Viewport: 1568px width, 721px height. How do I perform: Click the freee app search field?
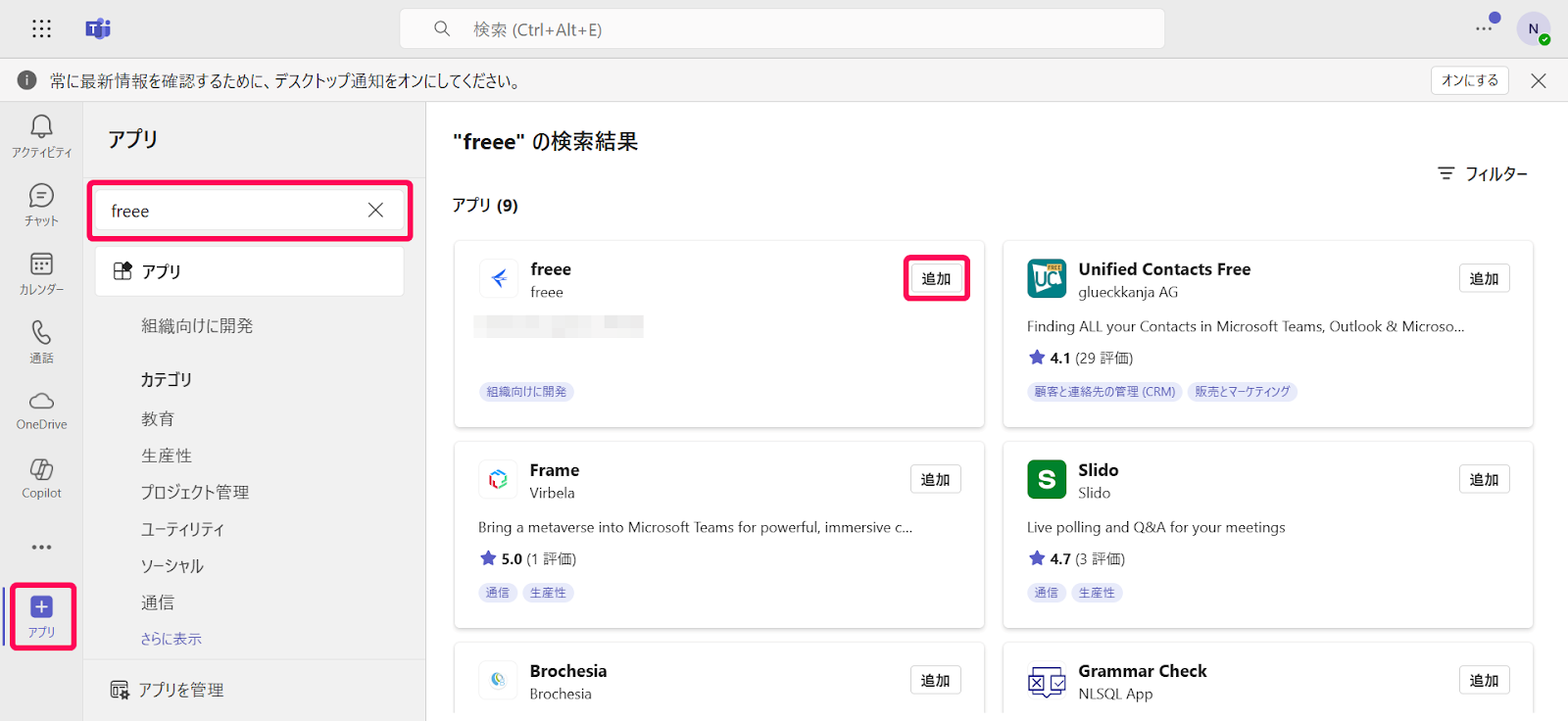[250, 211]
